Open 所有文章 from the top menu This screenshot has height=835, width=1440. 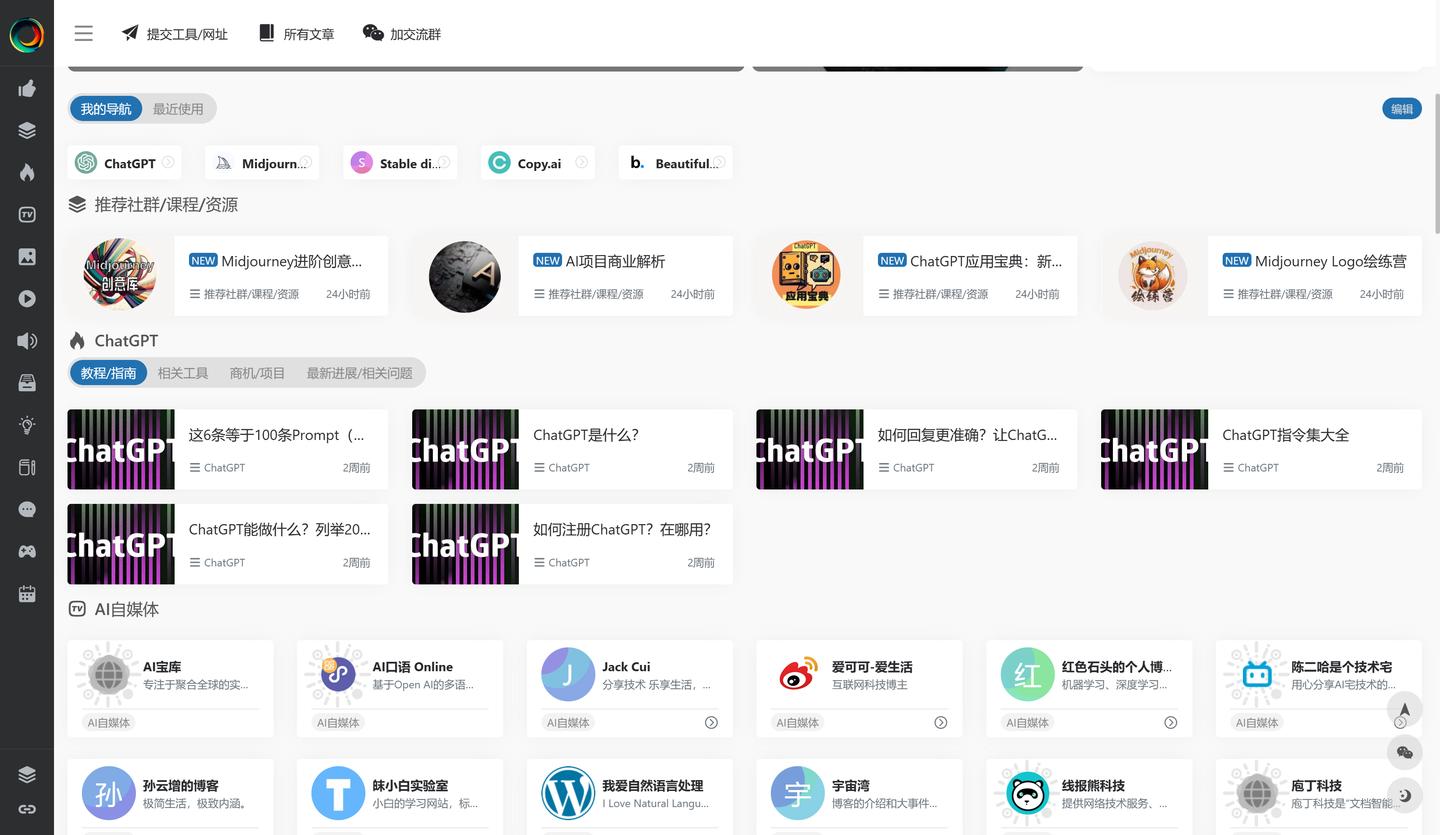point(296,33)
